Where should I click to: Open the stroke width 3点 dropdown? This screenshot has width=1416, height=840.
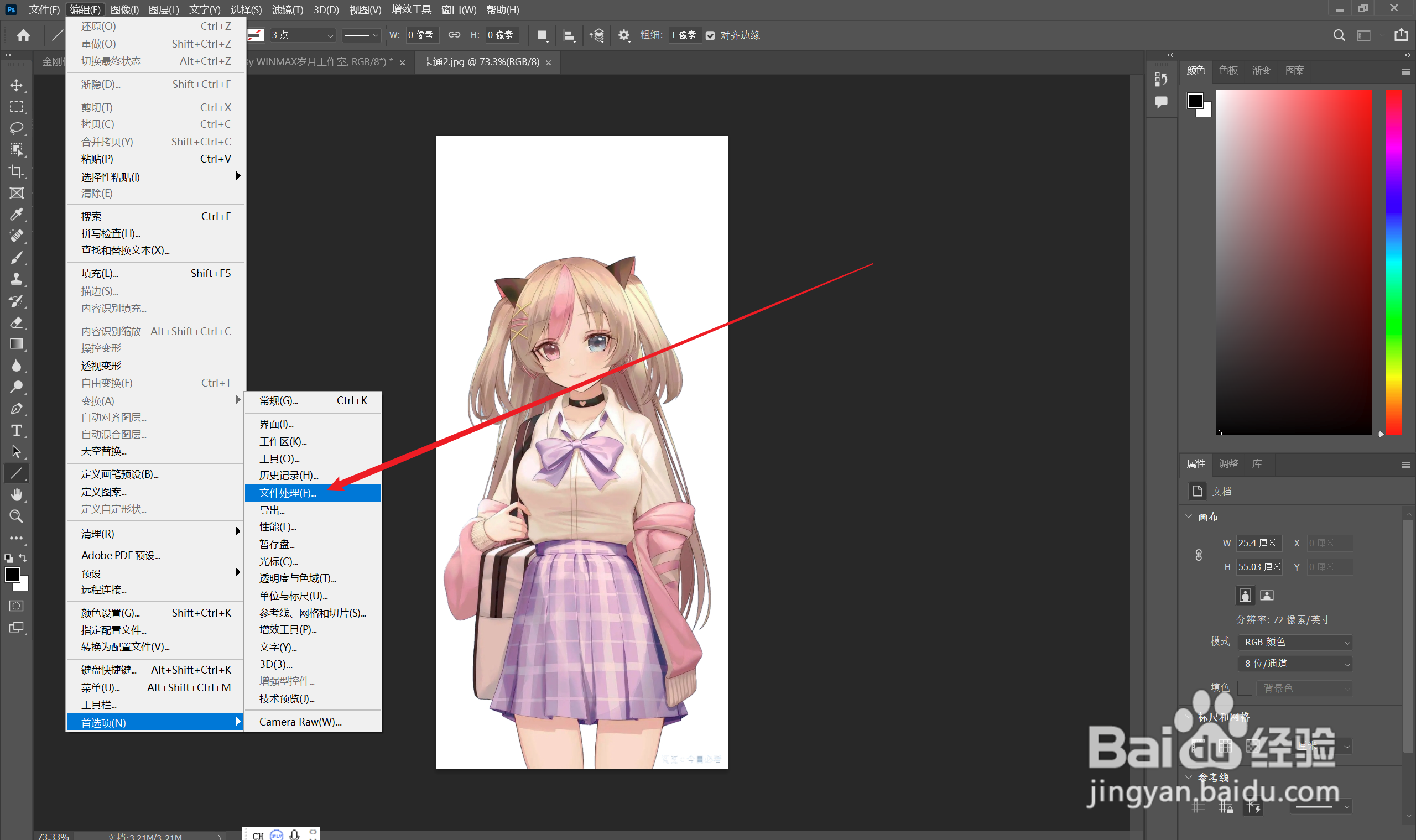(330, 35)
